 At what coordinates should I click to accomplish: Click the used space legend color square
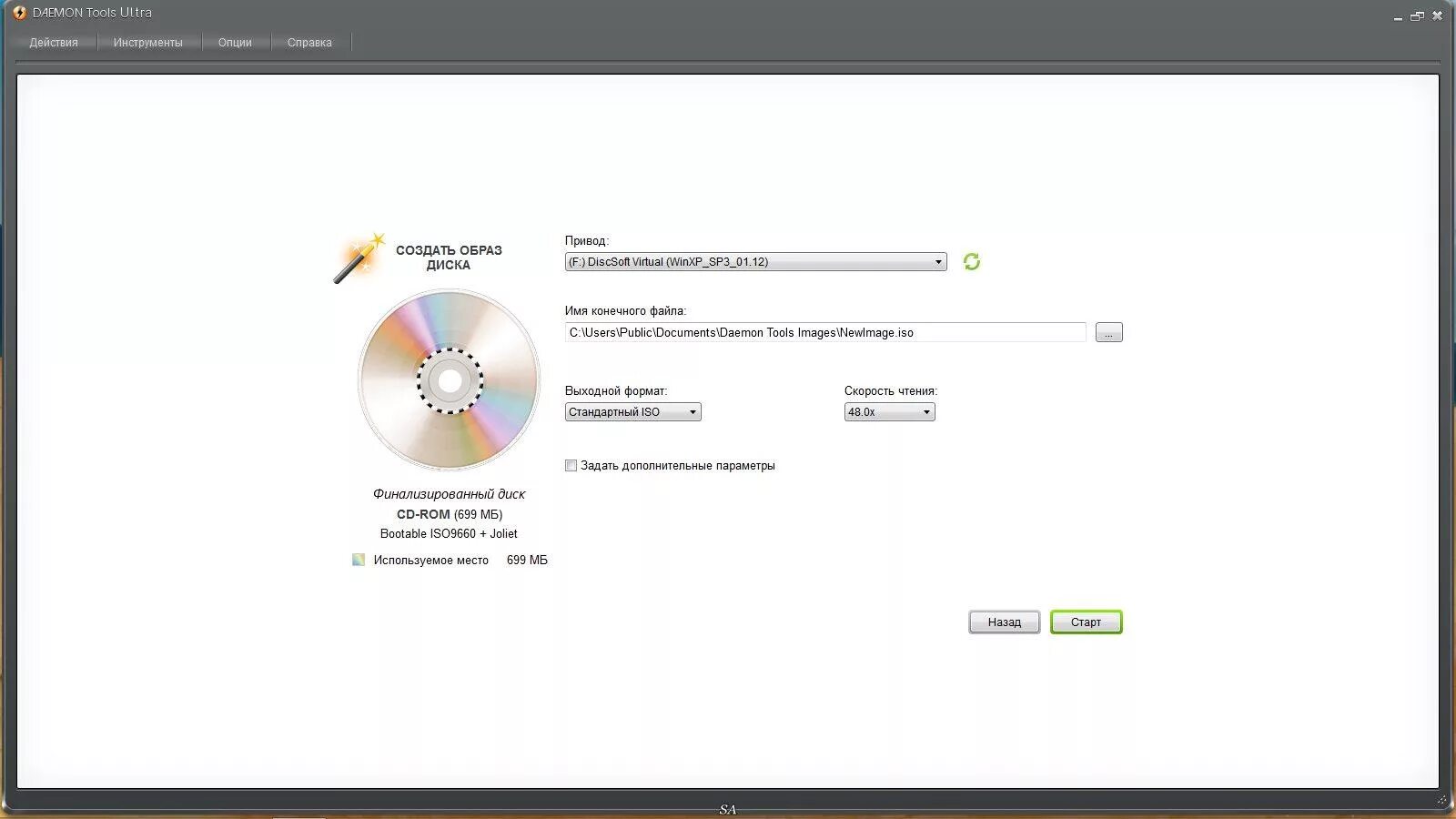(x=359, y=560)
